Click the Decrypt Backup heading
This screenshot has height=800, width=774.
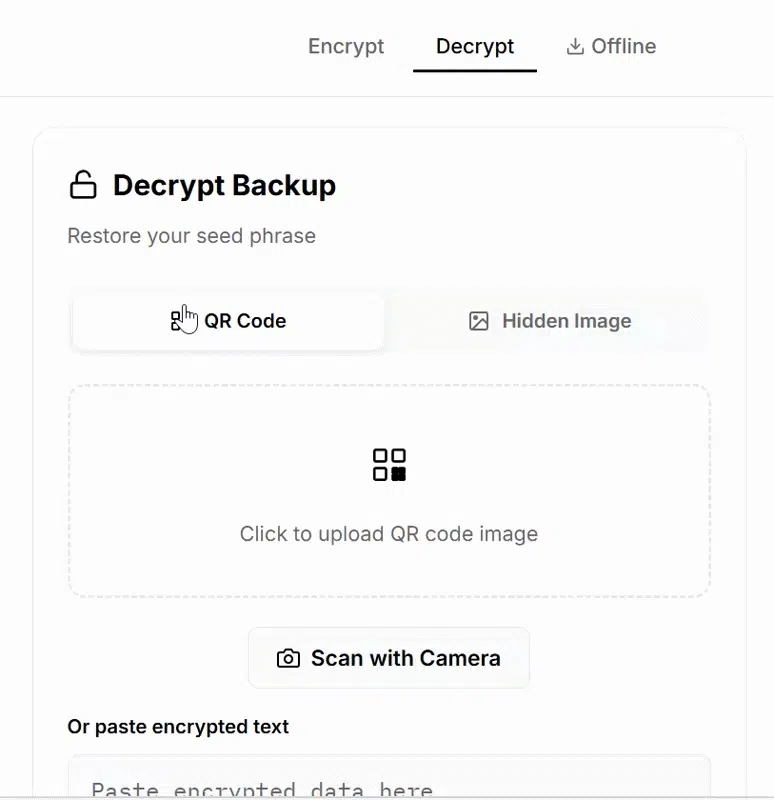pos(224,185)
